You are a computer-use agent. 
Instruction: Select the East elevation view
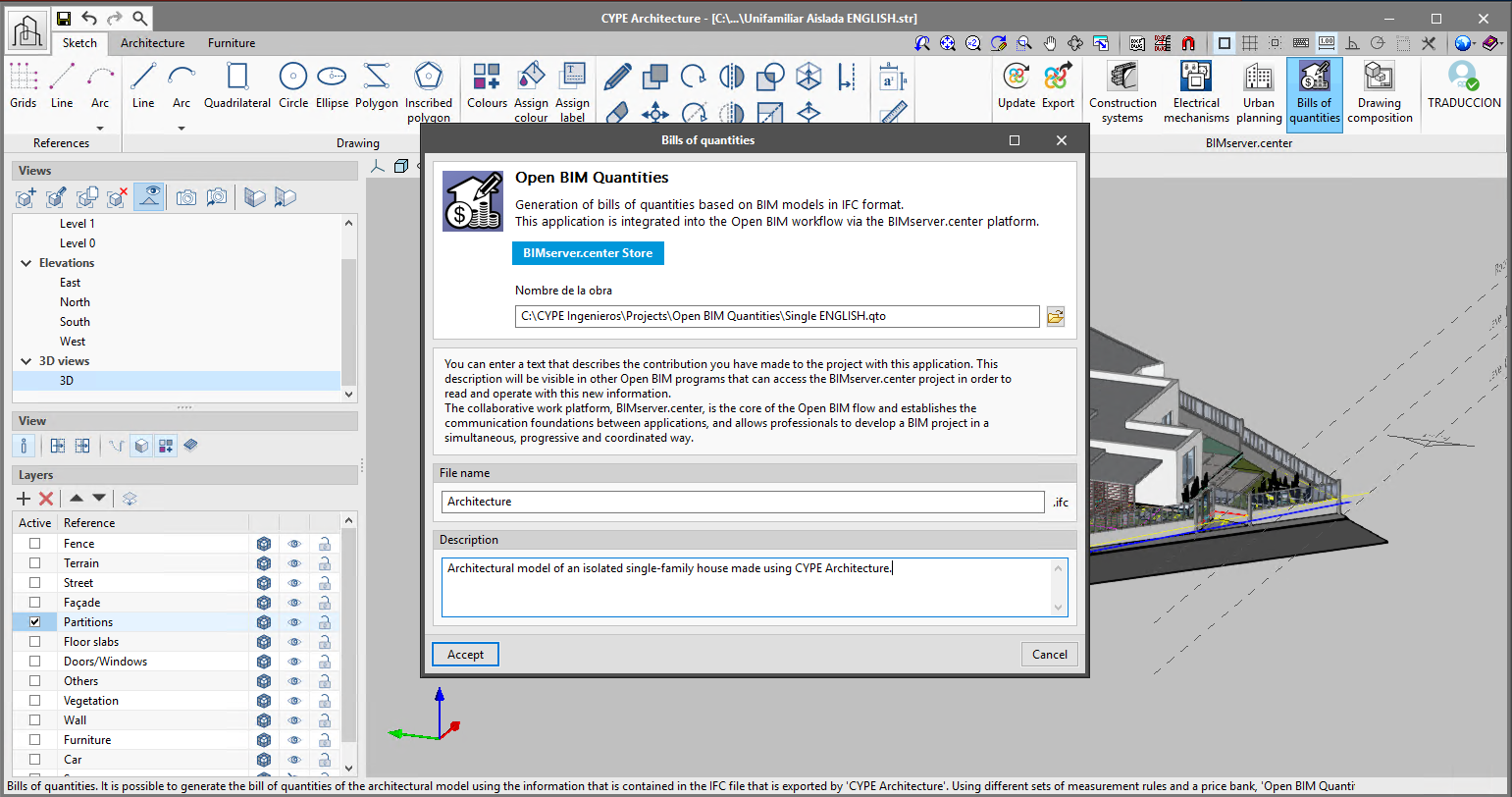(x=70, y=283)
